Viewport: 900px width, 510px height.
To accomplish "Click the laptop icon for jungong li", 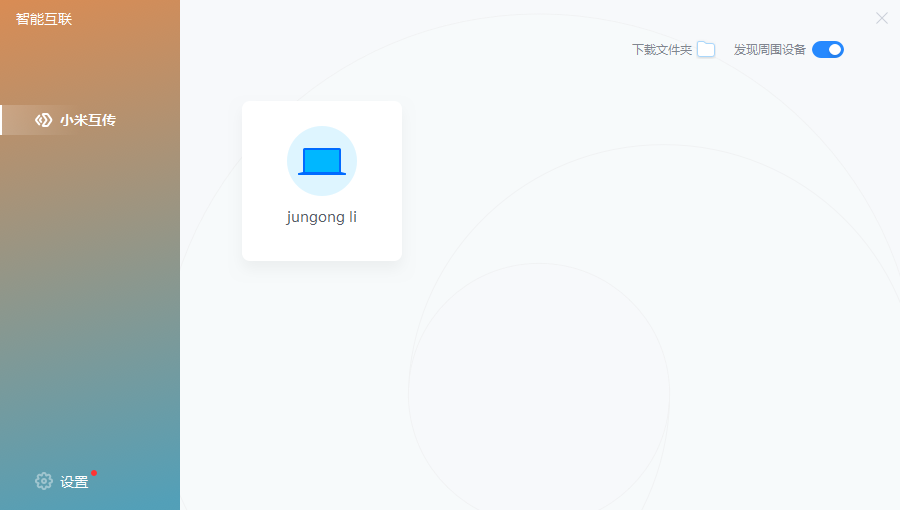I will tap(322, 161).
